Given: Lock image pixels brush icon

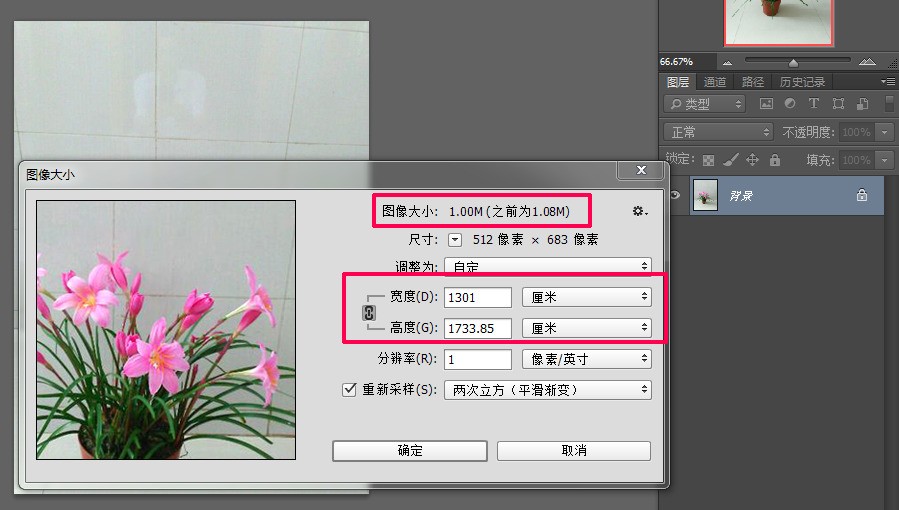Looking at the screenshot, I should pyautogui.click(x=730, y=159).
